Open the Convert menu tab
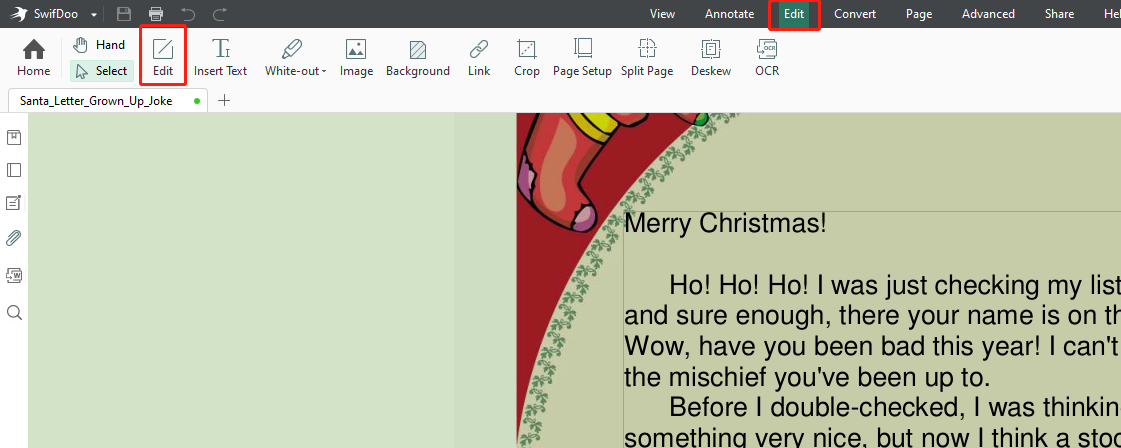This screenshot has height=448, width=1121. click(x=854, y=14)
